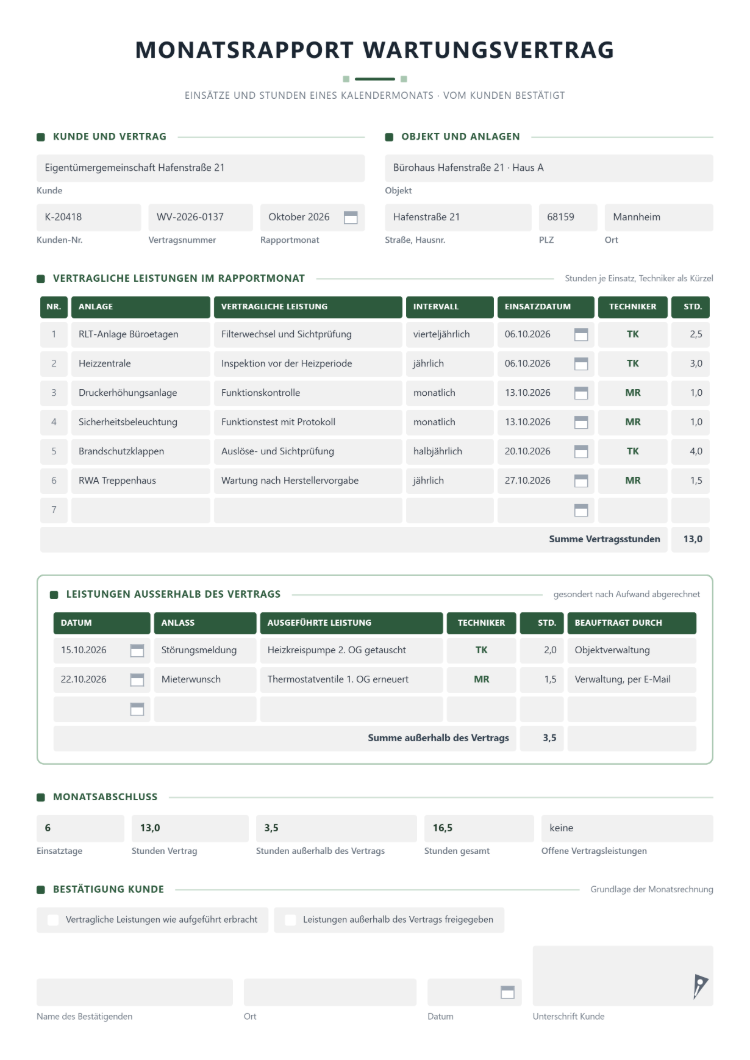The width and height of the screenshot is (750, 1060).
Task: Open calendar icon for 22.10.2026 Mieterwunsch
Action: tap(137, 679)
